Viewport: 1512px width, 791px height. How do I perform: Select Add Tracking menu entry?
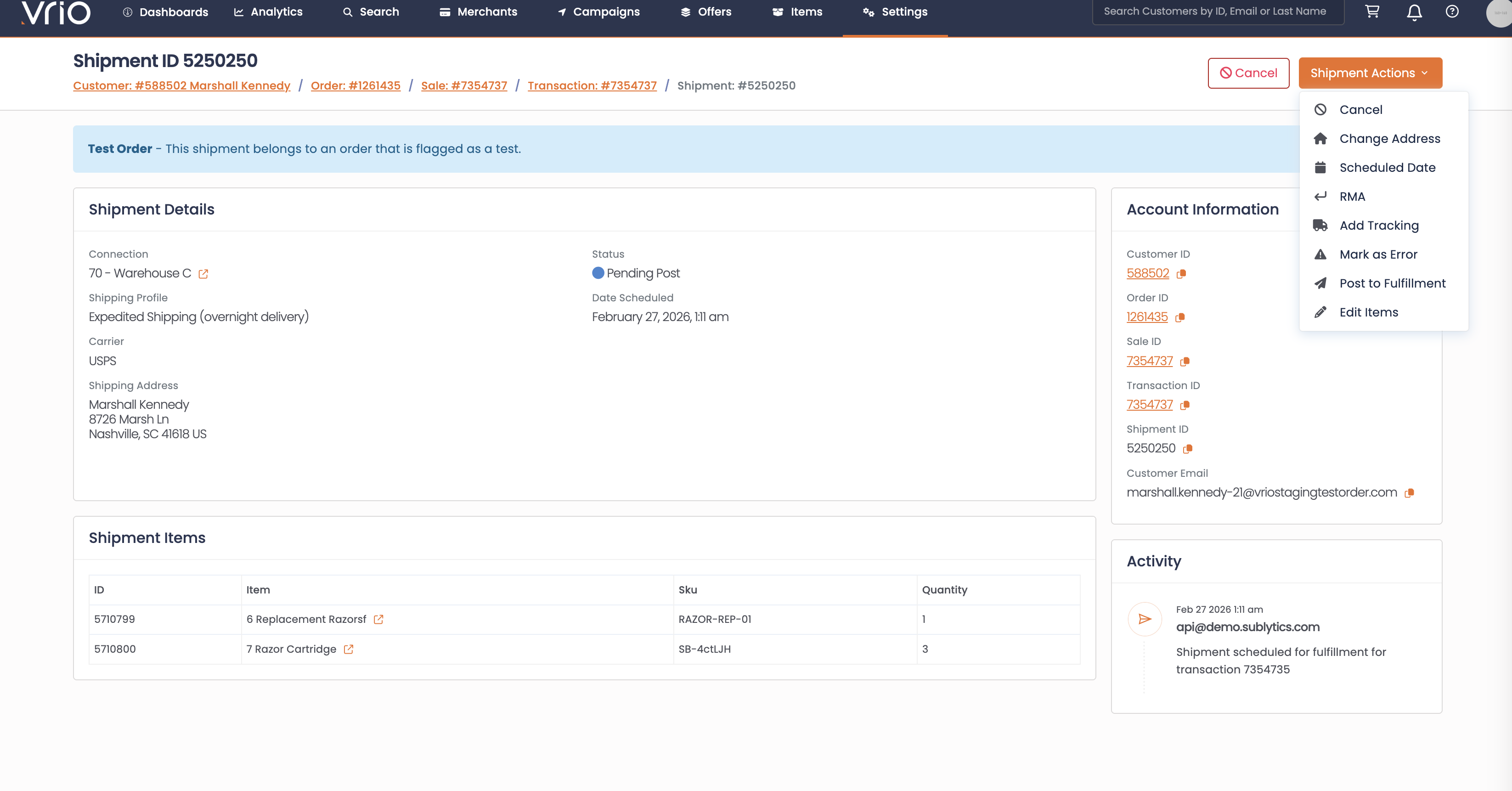pyautogui.click(x=1378, y=226)
